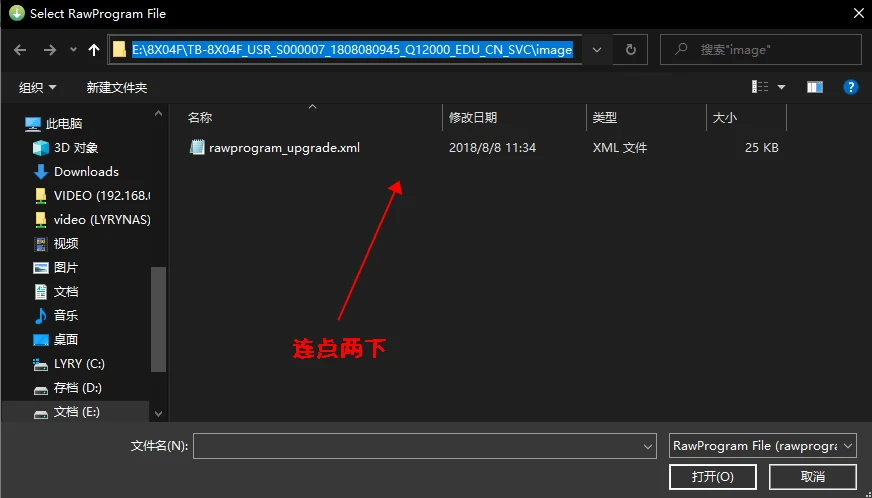The width and height of the screenshot is (872, 498).
Task: Expand the 文件名 combo box dropdown
Action: [x=645, y=445]
